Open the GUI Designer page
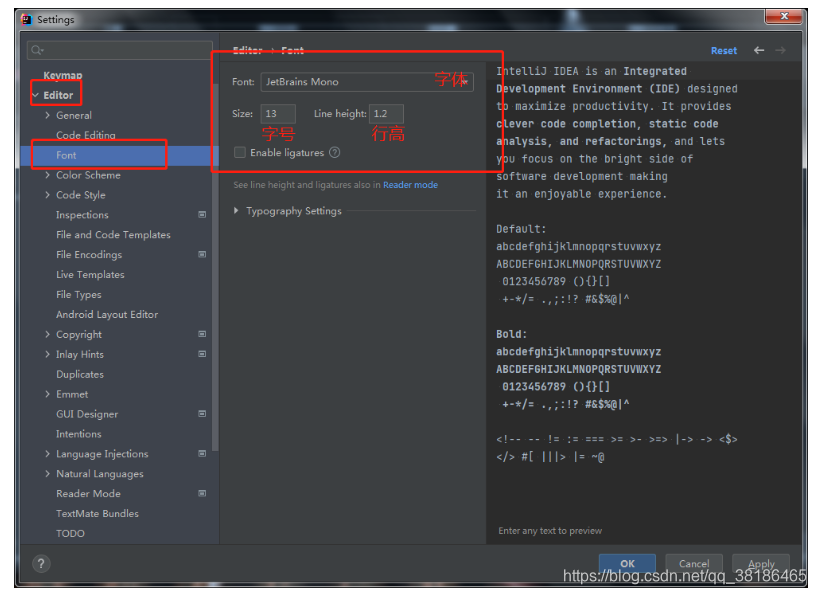The width and height of the screenshot is (817, 595). click(87, 414)
